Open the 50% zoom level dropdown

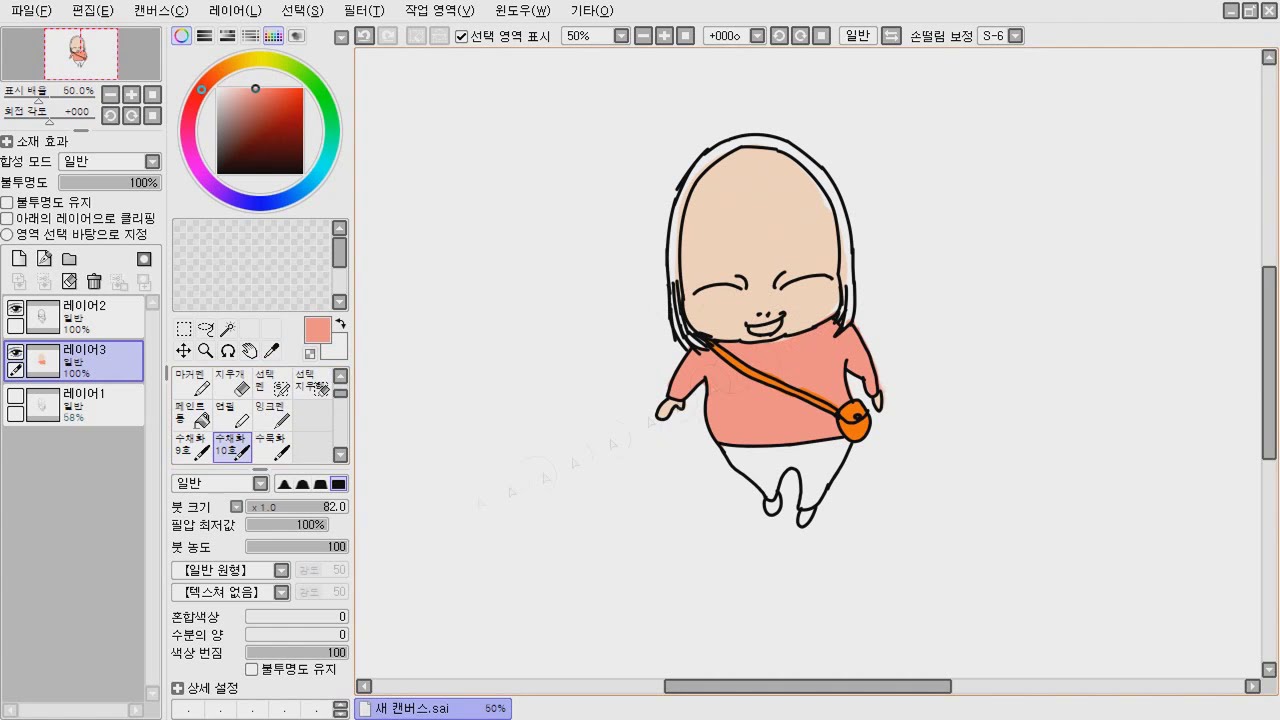tap(621, 36)
